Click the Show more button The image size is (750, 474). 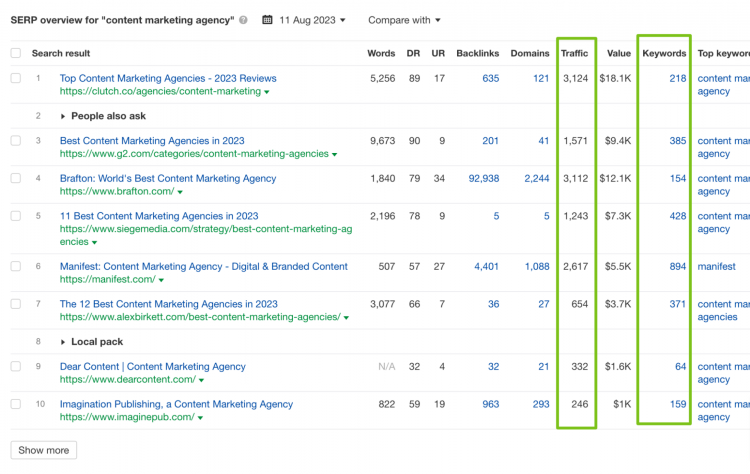[x=44, y=450]
